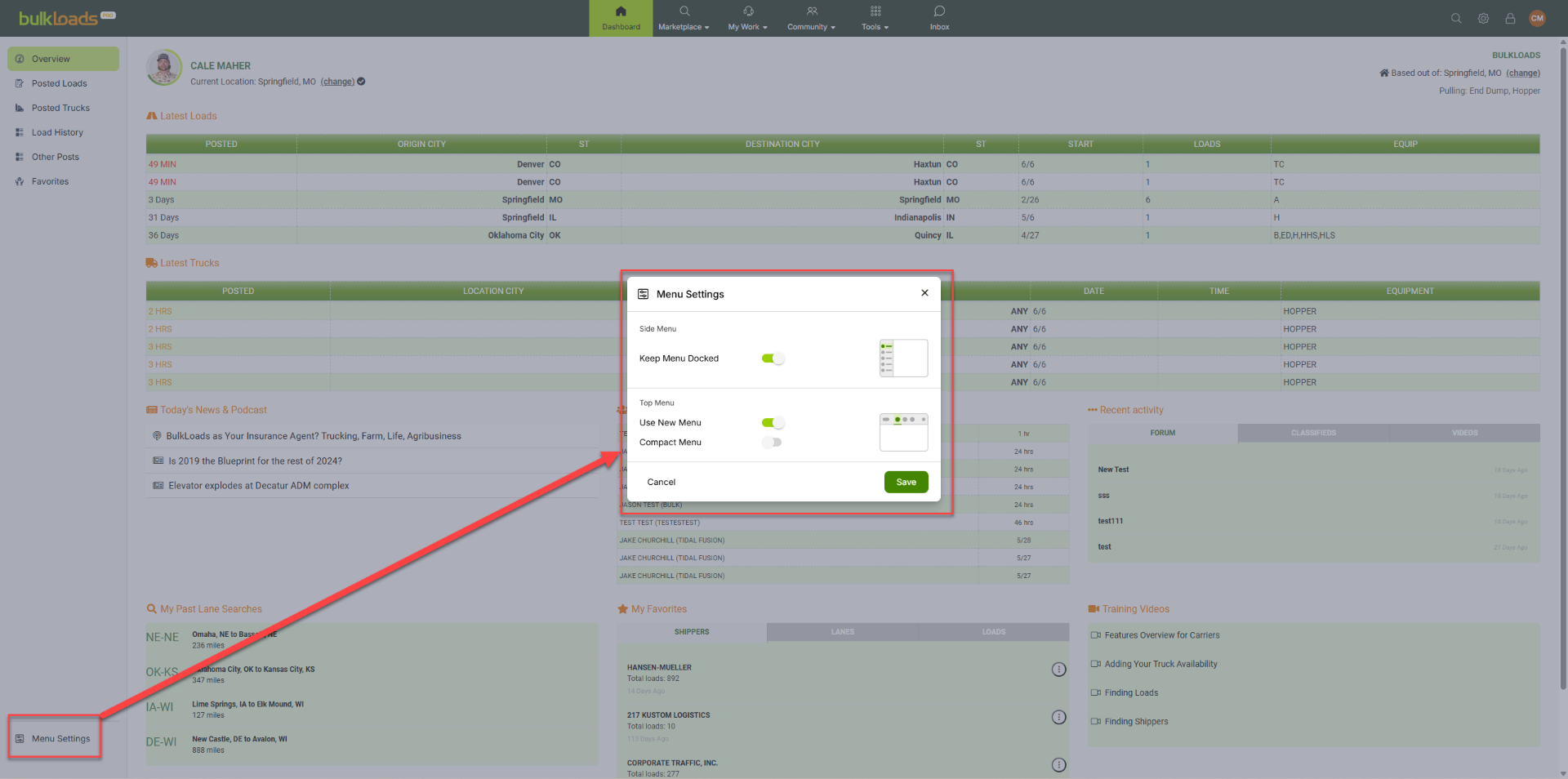The height and width of the screenshot is (779, 1568).
Task: Click change link for current location
Action: pyautogui.click(x=337, y=82)
